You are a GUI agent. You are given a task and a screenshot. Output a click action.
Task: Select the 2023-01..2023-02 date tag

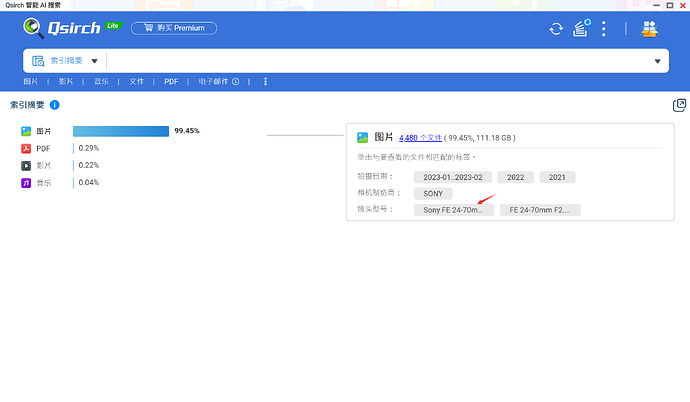pyautogui.click(x=453, y=177)
